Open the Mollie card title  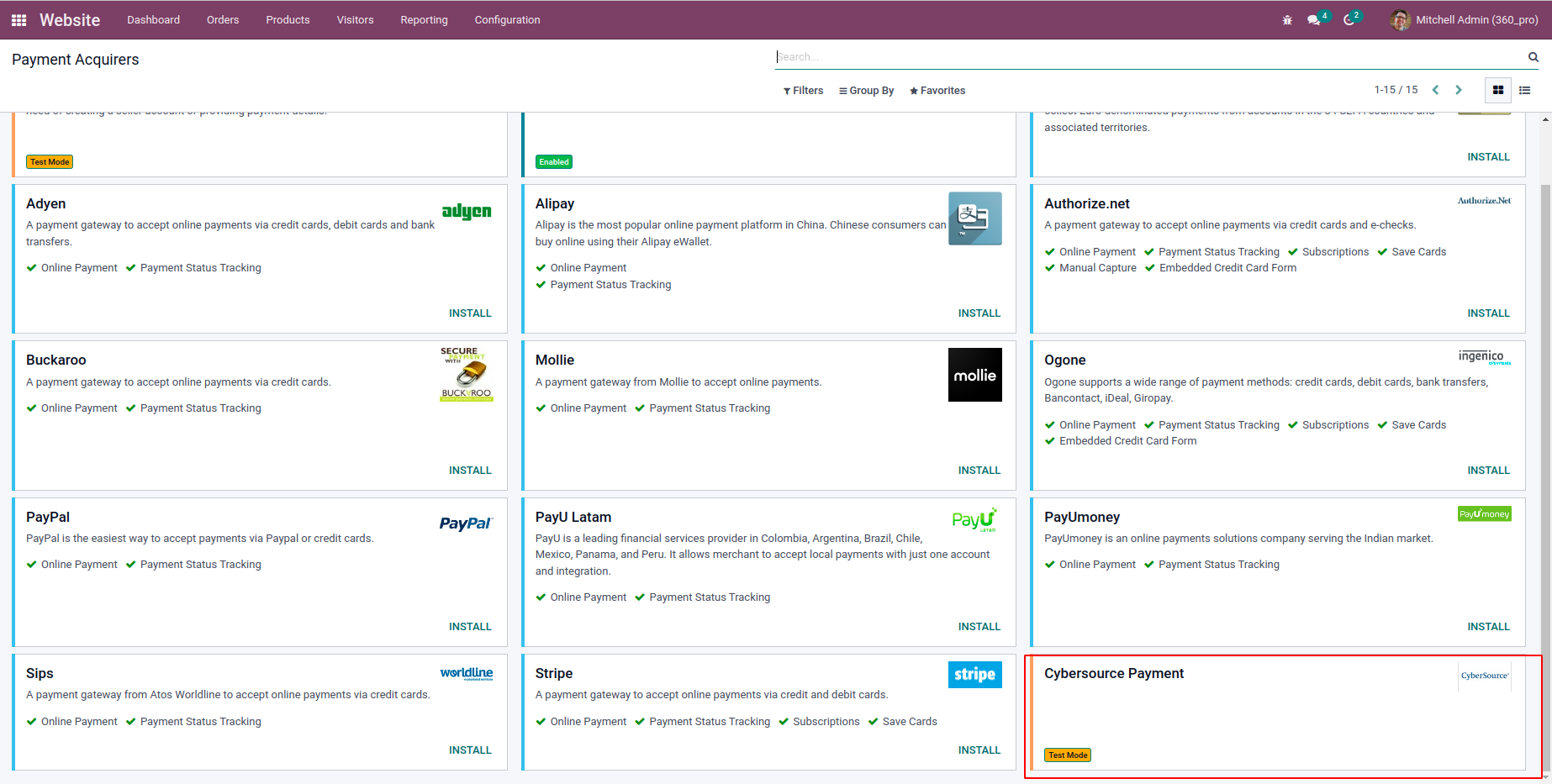click(x=555, y=360)
